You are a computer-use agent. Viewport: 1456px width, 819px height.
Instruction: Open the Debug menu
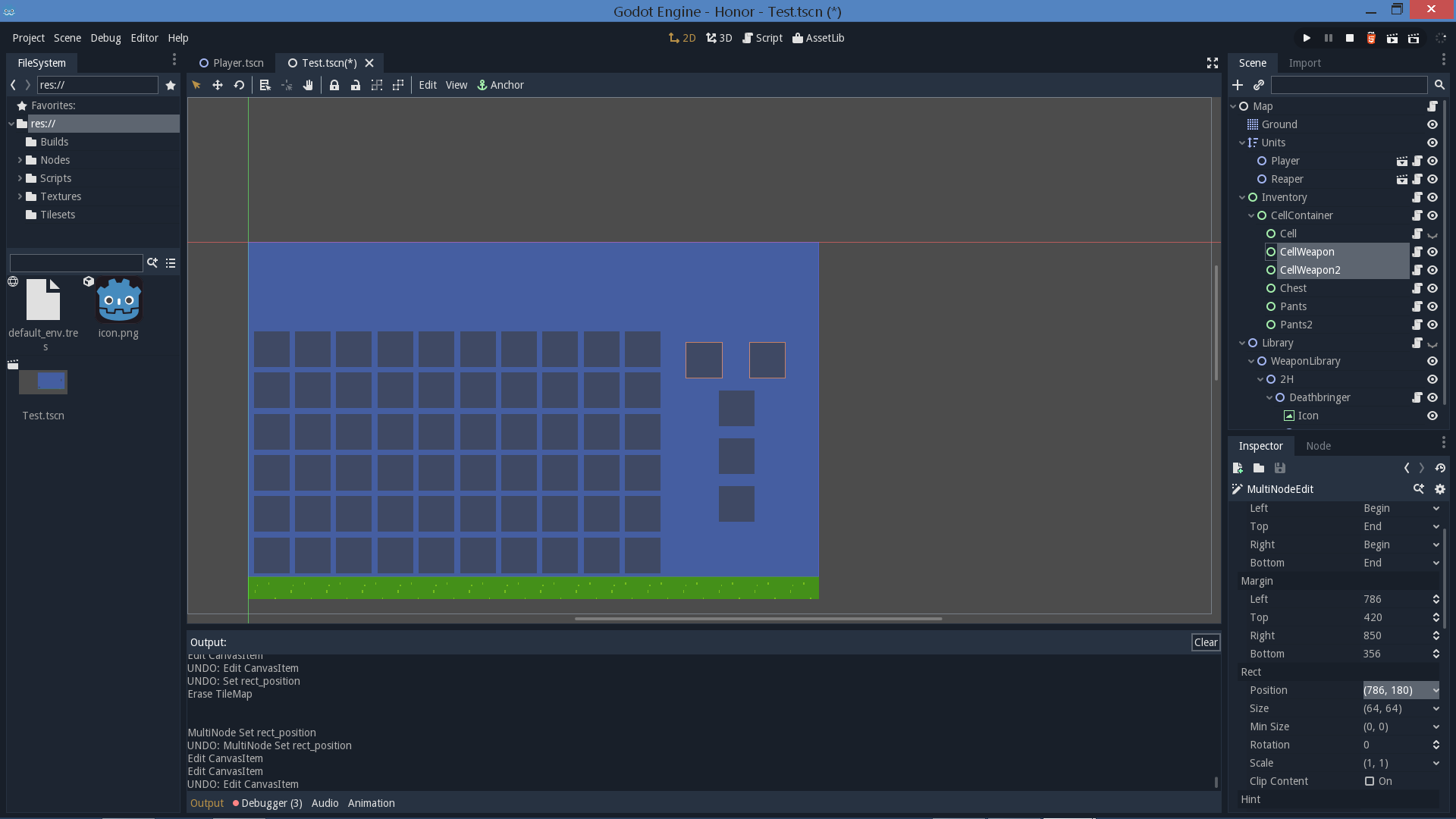[105, 38]
